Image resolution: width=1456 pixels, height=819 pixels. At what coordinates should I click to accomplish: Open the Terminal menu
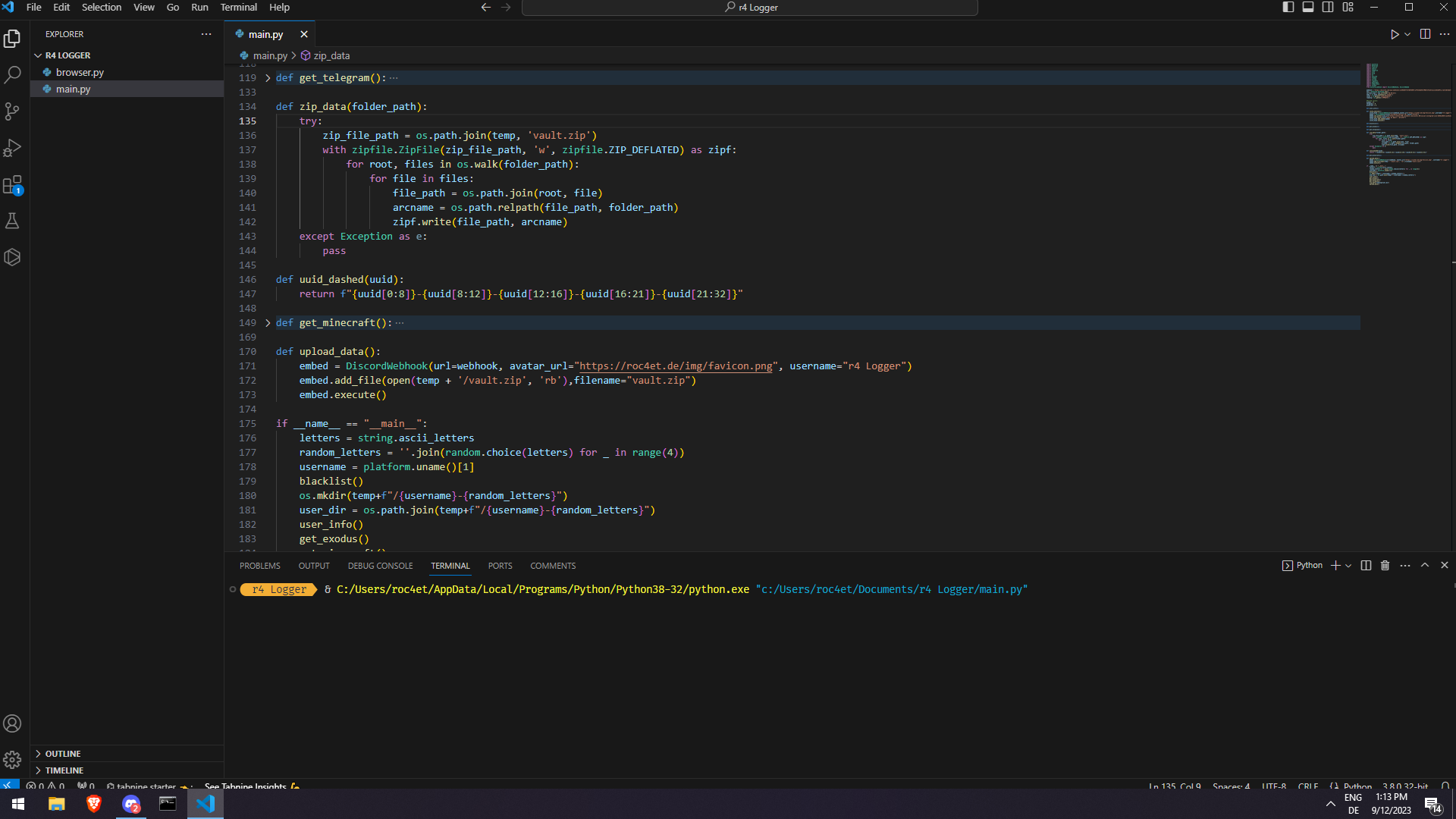pyautogui.click(x=238, y=7)
